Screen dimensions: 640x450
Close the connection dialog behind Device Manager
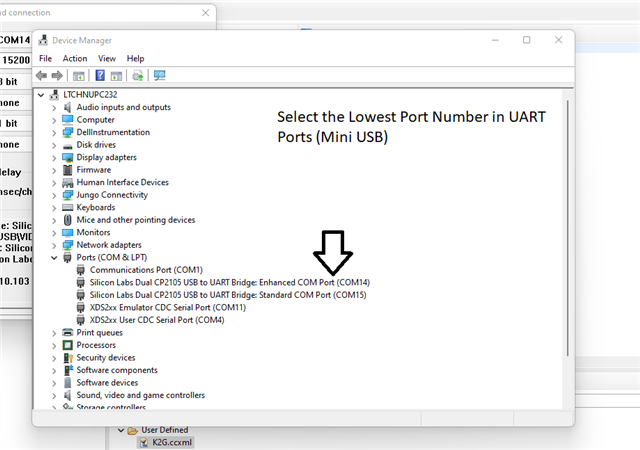click(x=205, y=13)
